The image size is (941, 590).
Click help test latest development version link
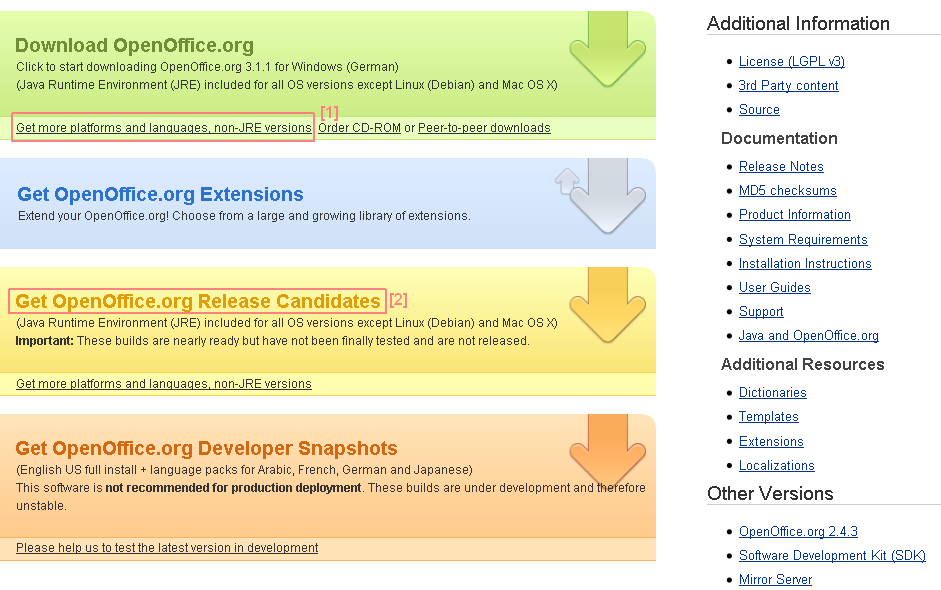coord(167,548)
